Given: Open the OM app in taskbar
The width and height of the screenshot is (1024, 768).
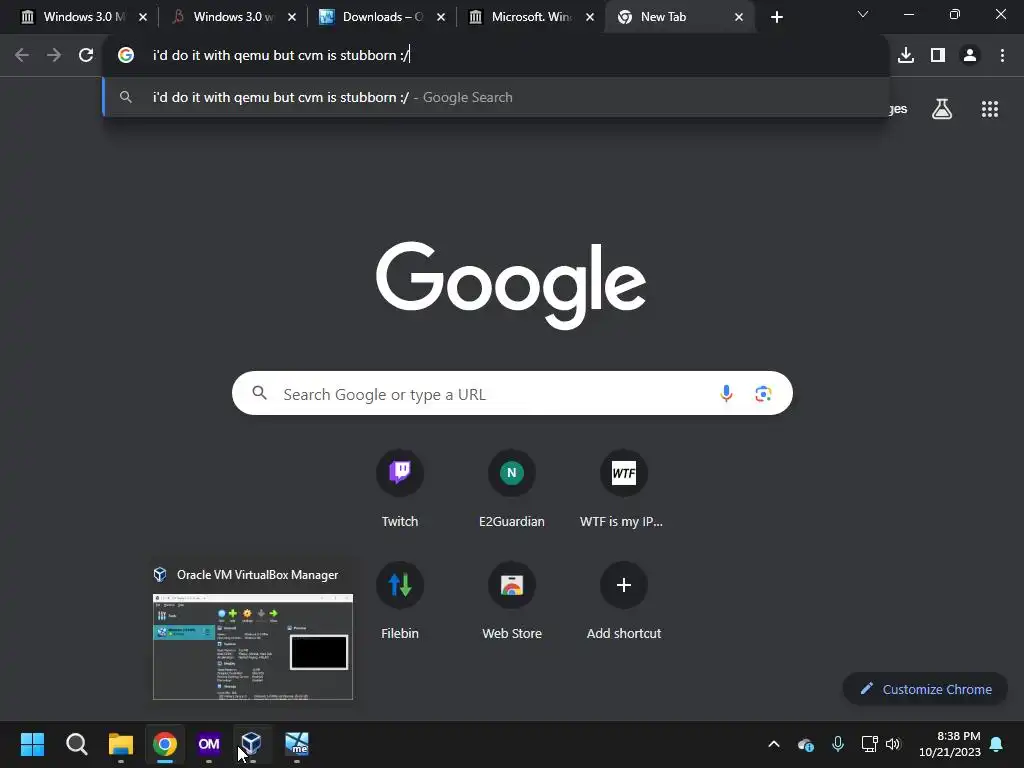Looking at the screenshot, I should pyautogui.click(x=209, y=744).
